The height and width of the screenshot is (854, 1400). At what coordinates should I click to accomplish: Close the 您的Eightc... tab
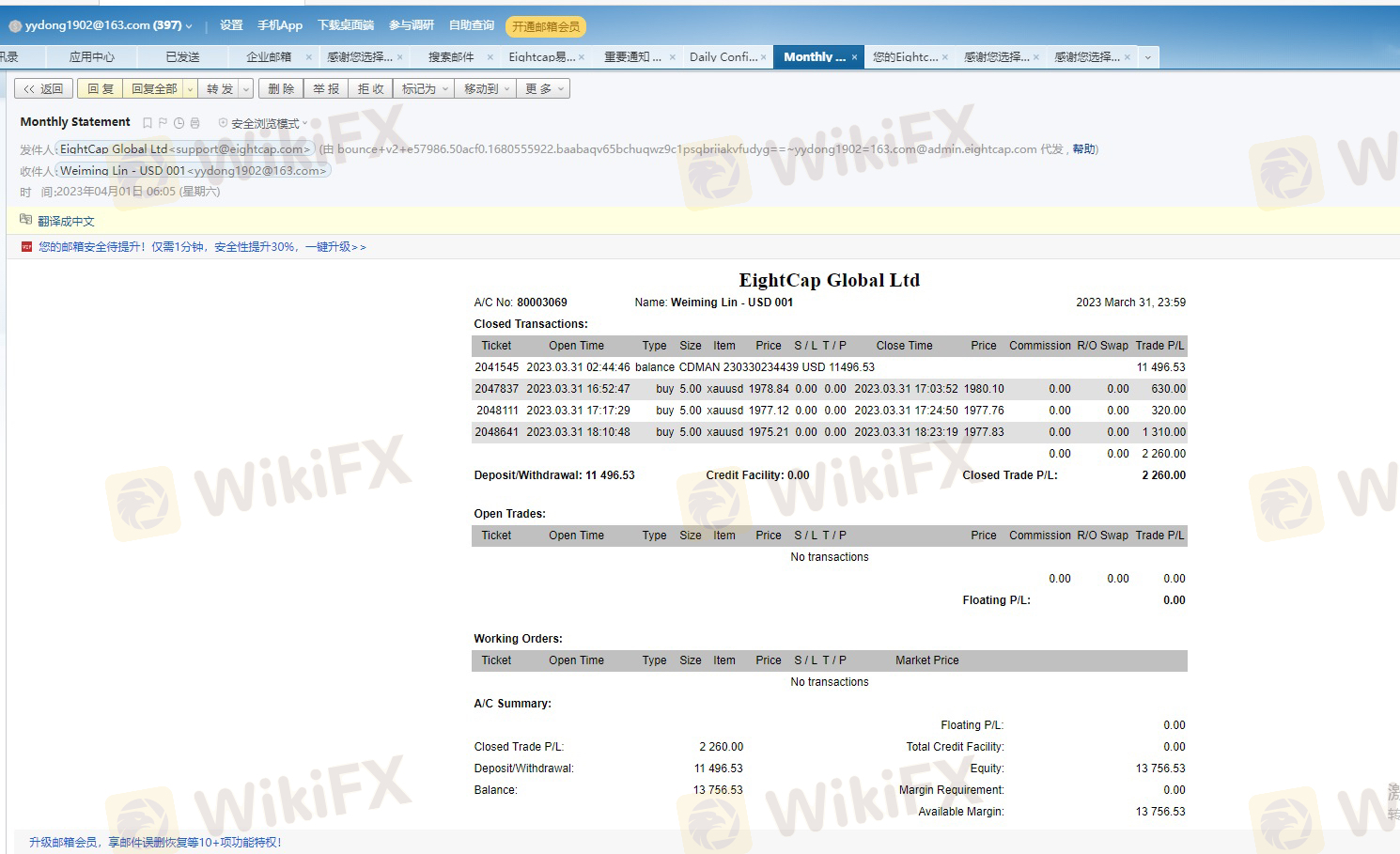[944, 57]
